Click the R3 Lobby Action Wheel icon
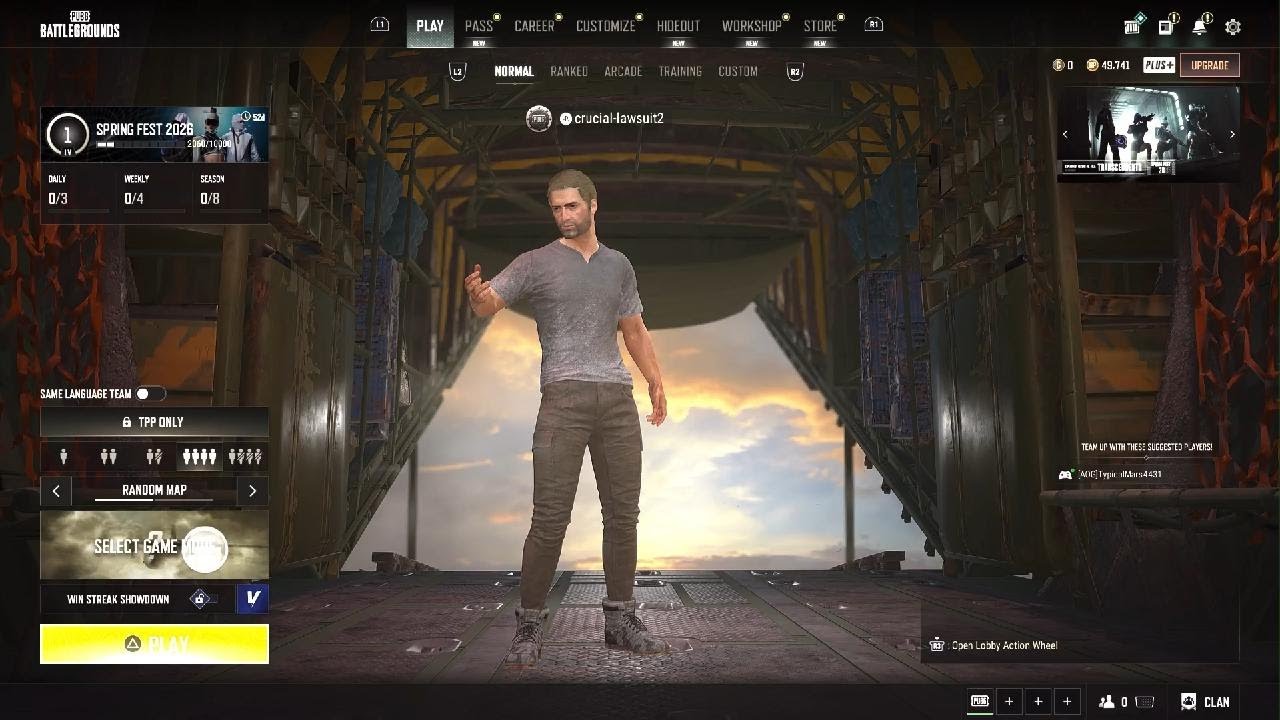1280x720 pixels. [x=937, y=645]
